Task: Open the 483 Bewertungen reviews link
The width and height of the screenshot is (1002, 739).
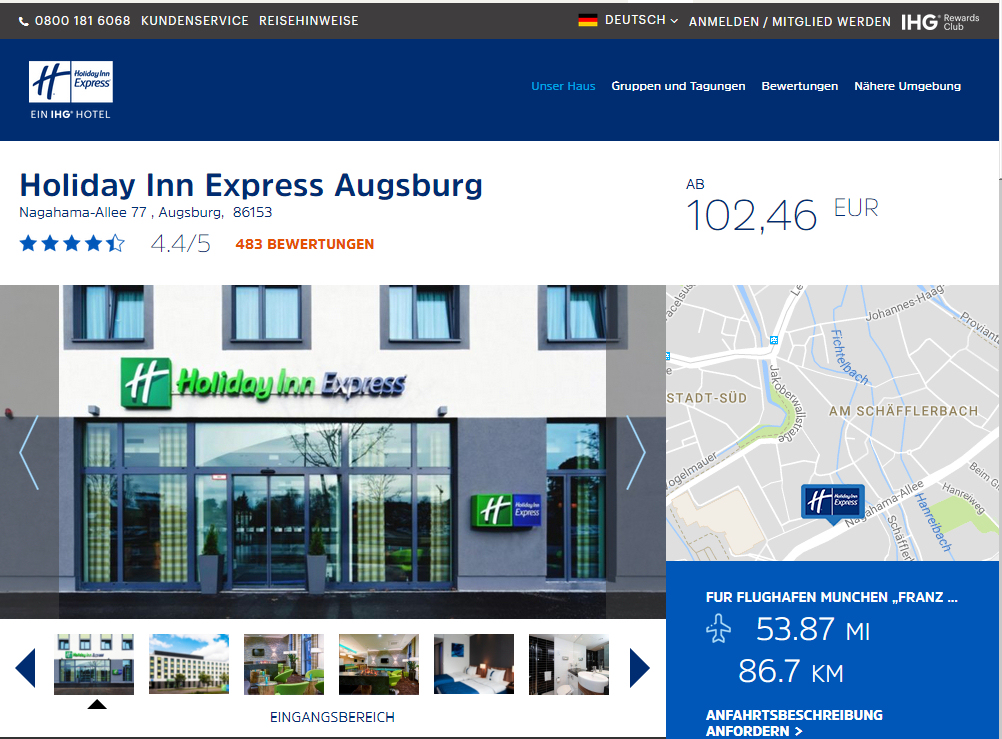Action: click(305, 244)
